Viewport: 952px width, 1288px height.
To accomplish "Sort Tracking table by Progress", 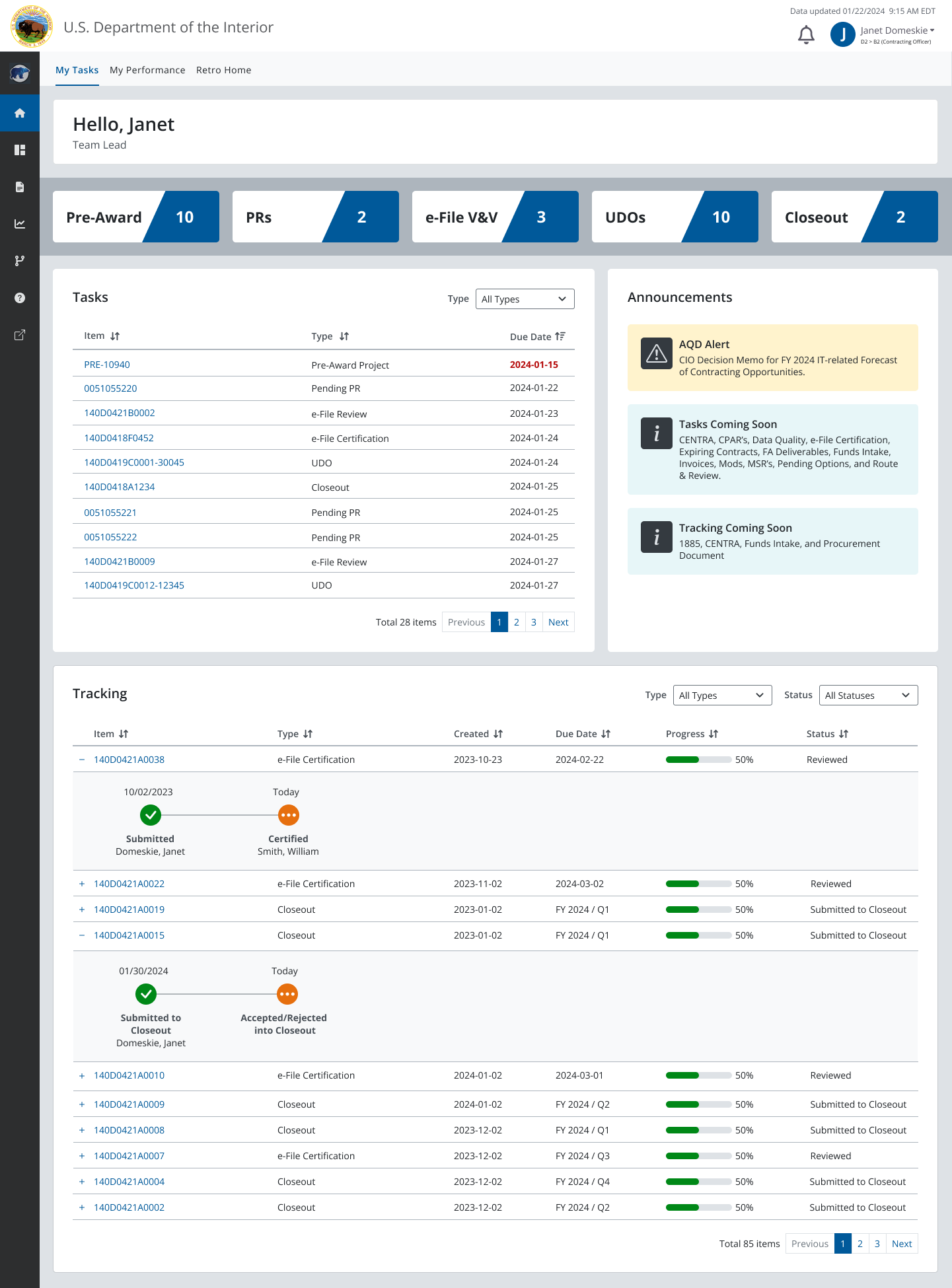I will [x=714, y=734].
